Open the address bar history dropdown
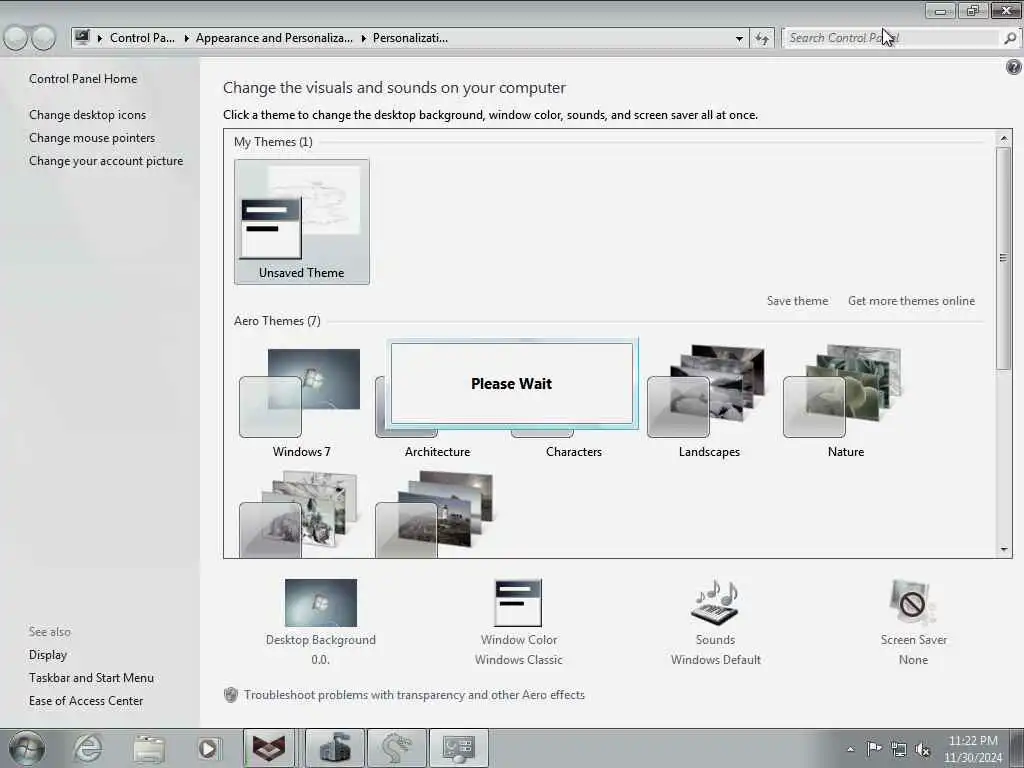The image size is (1024, 768). (739, 39)
